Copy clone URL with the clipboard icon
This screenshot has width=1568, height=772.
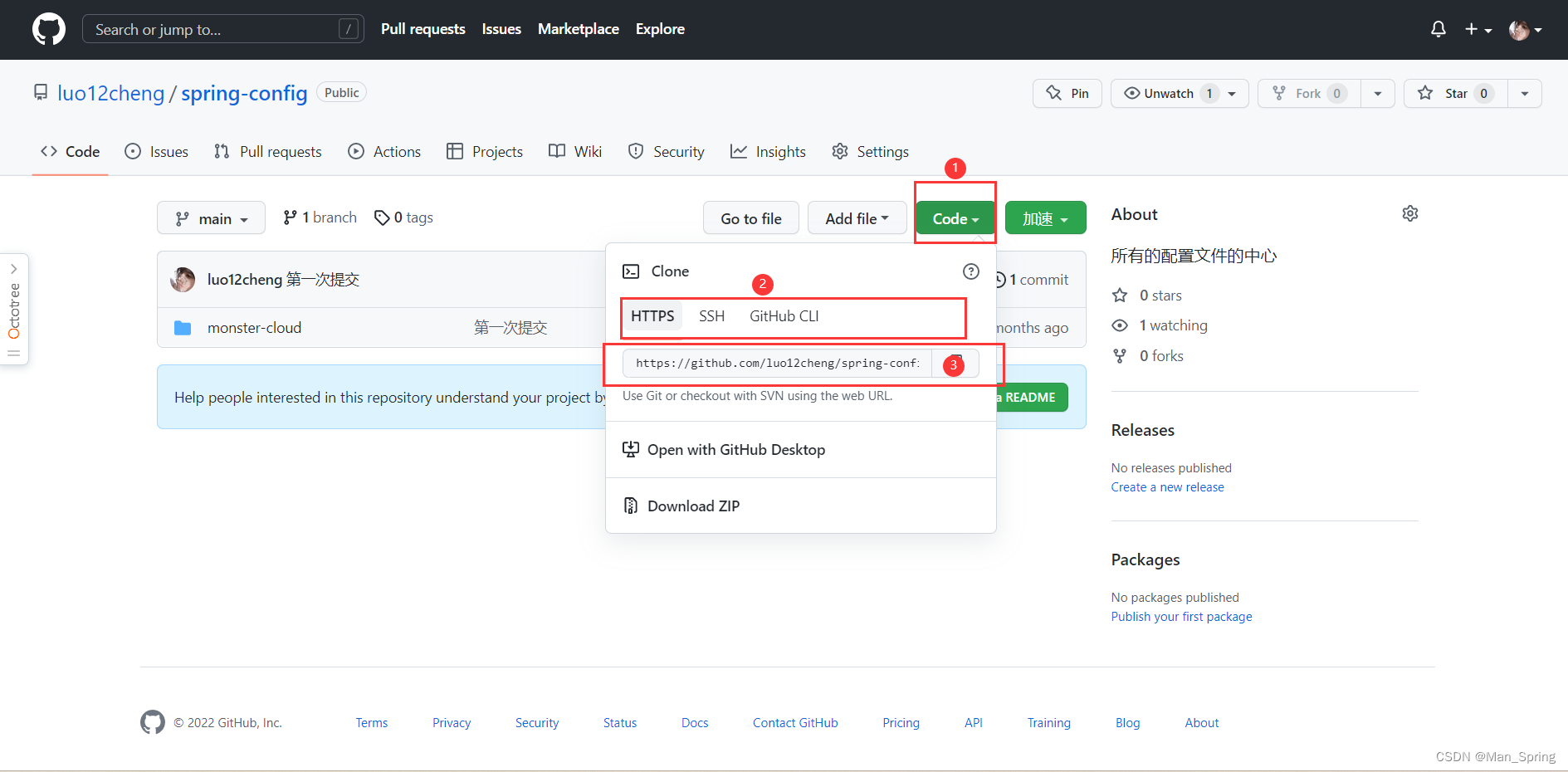click(x=955, y=364)
